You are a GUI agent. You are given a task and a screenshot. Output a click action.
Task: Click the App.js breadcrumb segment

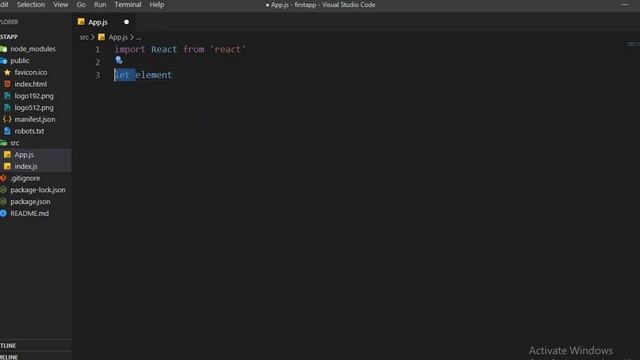pos(118,37)
